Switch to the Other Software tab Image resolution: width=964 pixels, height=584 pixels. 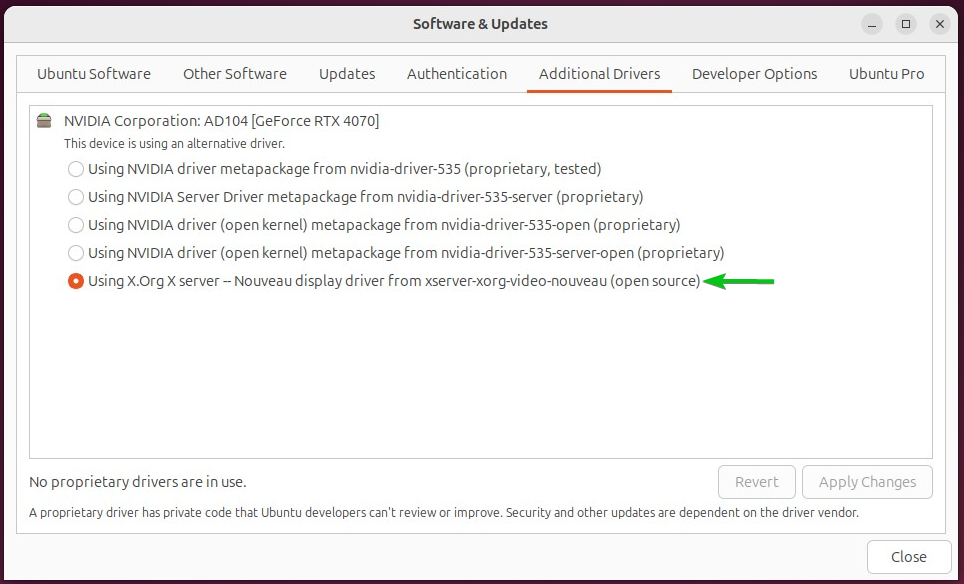pyautogui.click(x=235, y=74)
